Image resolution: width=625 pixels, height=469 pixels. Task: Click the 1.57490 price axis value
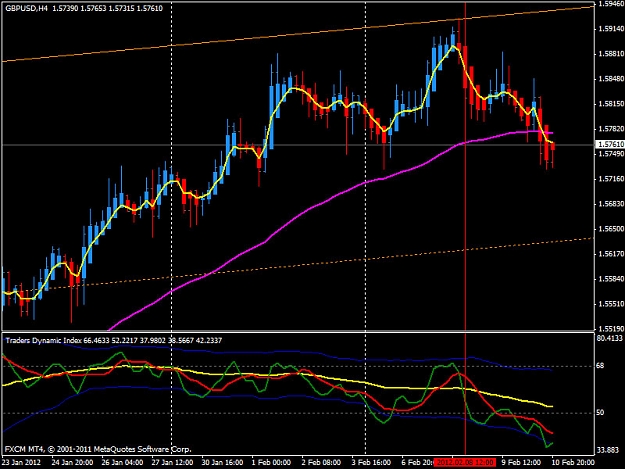(x=610, y=154)
